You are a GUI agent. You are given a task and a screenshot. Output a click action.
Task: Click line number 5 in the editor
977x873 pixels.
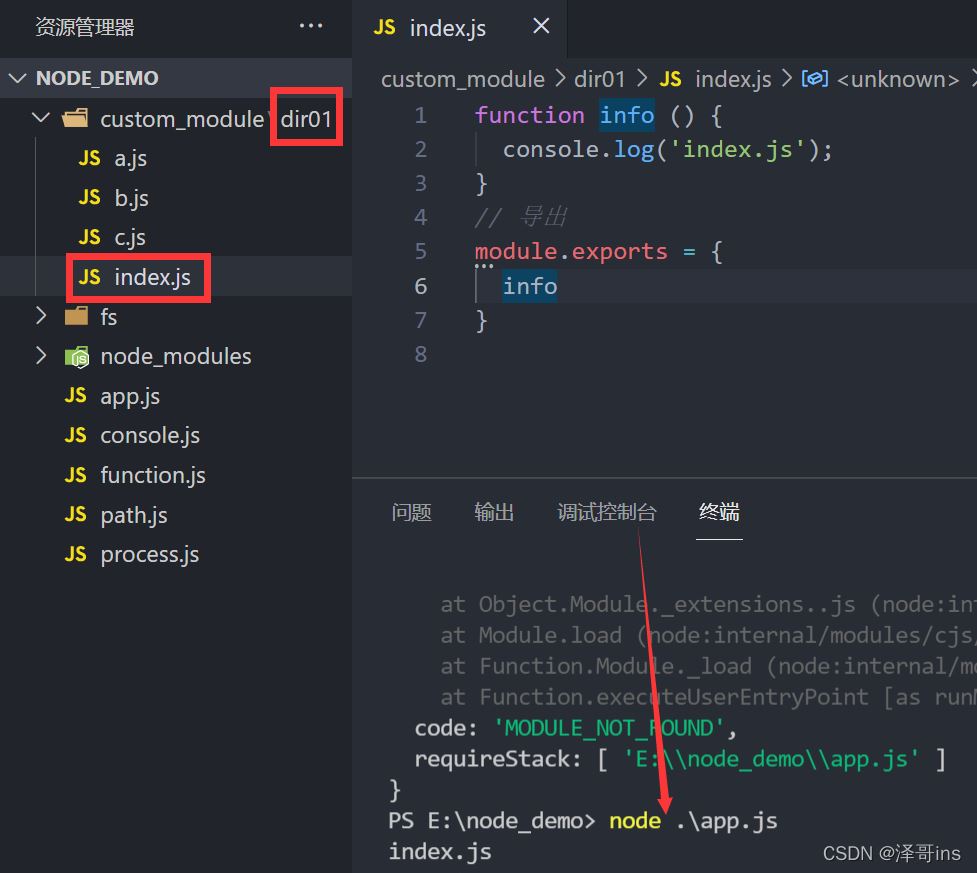click(x=421, y=252)
